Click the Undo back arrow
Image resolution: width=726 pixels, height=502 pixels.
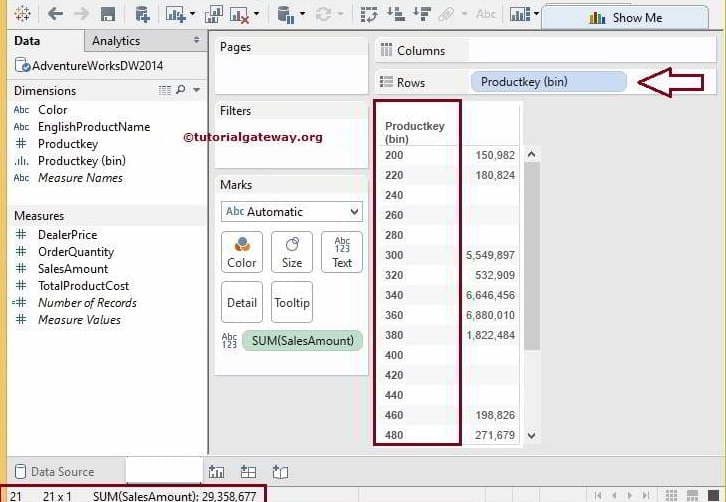tap(55, 14)
